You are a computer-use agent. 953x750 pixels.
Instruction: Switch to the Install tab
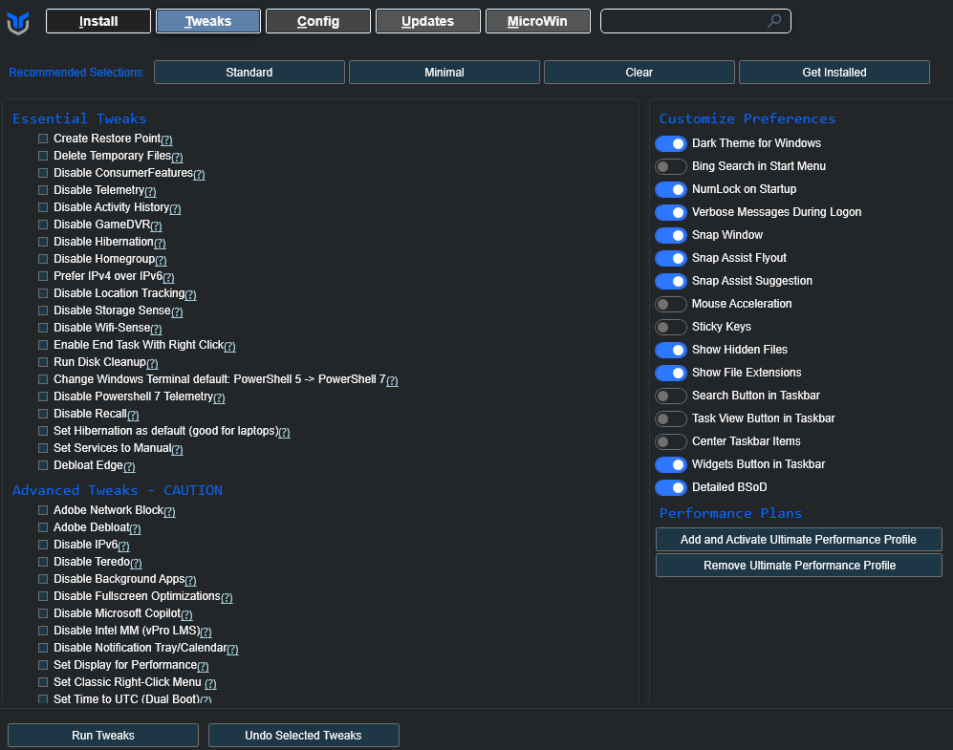[x=98, y=21]
